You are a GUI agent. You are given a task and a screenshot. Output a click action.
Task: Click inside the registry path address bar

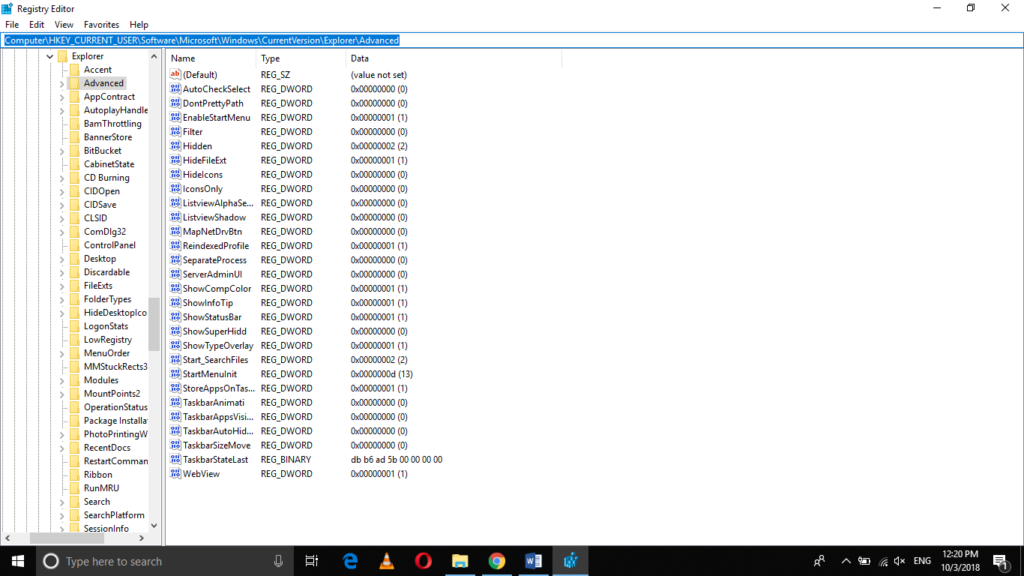[x=500, y=40]
